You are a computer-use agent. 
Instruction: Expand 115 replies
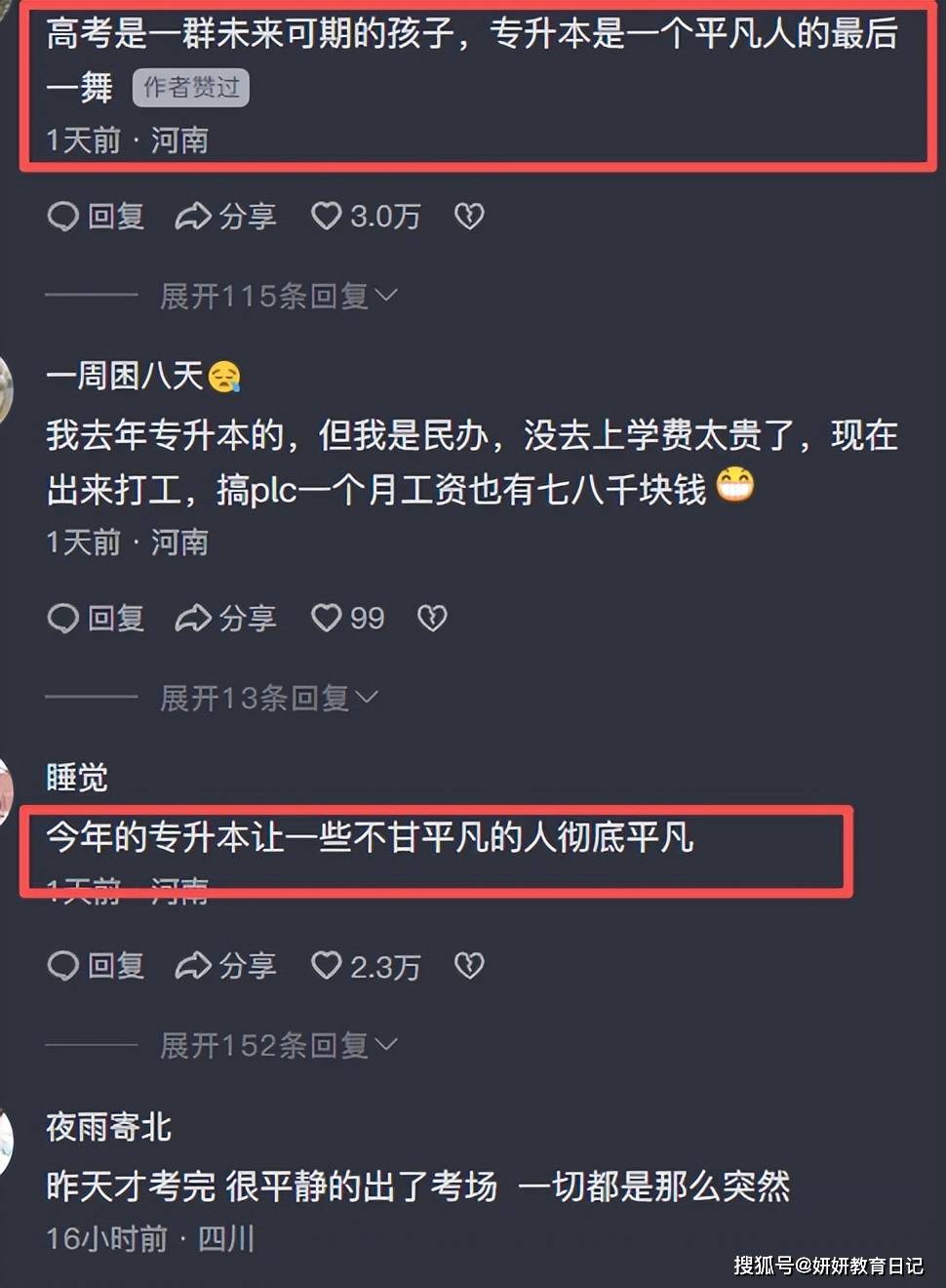(x=279, y=296)
